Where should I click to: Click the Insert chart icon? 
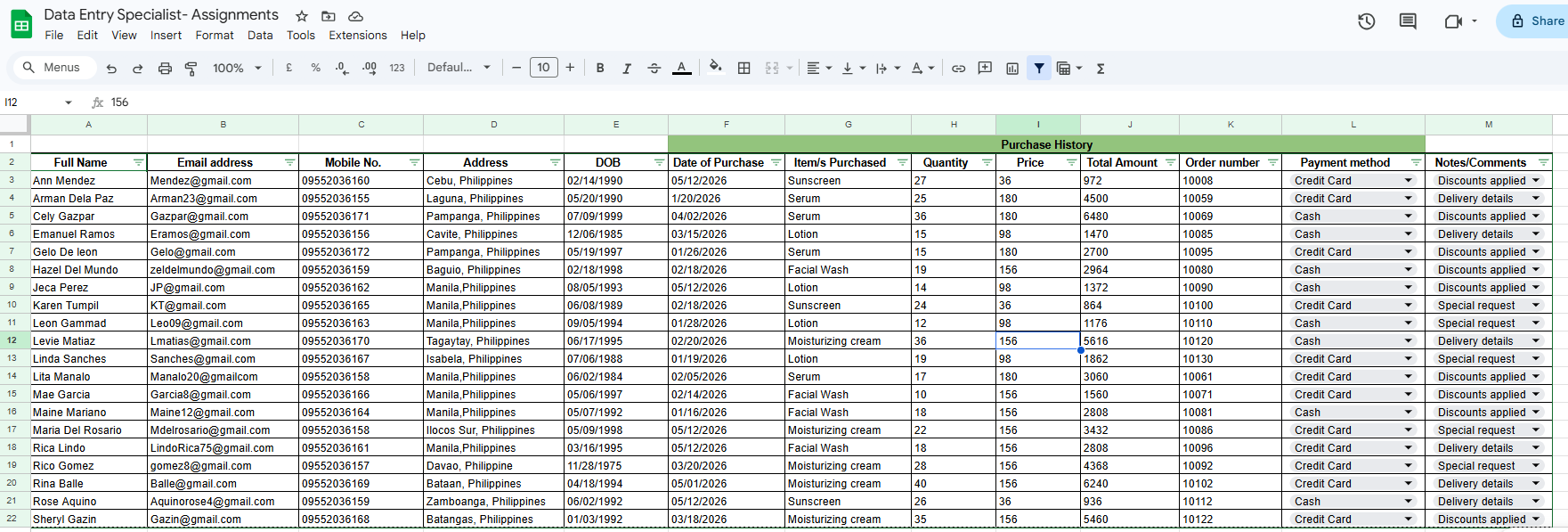click(x=1012, y=68)
